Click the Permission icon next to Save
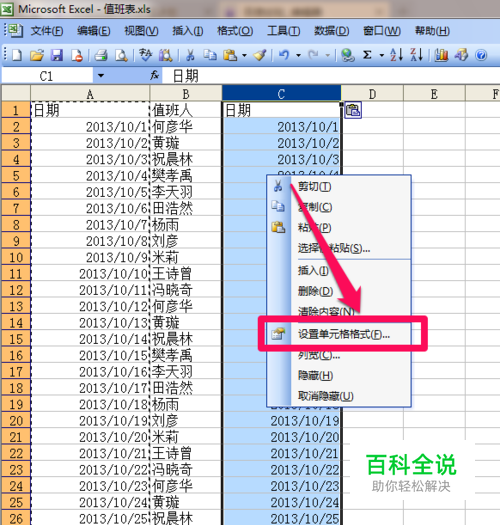500x525 pixels. coord(77,55)
